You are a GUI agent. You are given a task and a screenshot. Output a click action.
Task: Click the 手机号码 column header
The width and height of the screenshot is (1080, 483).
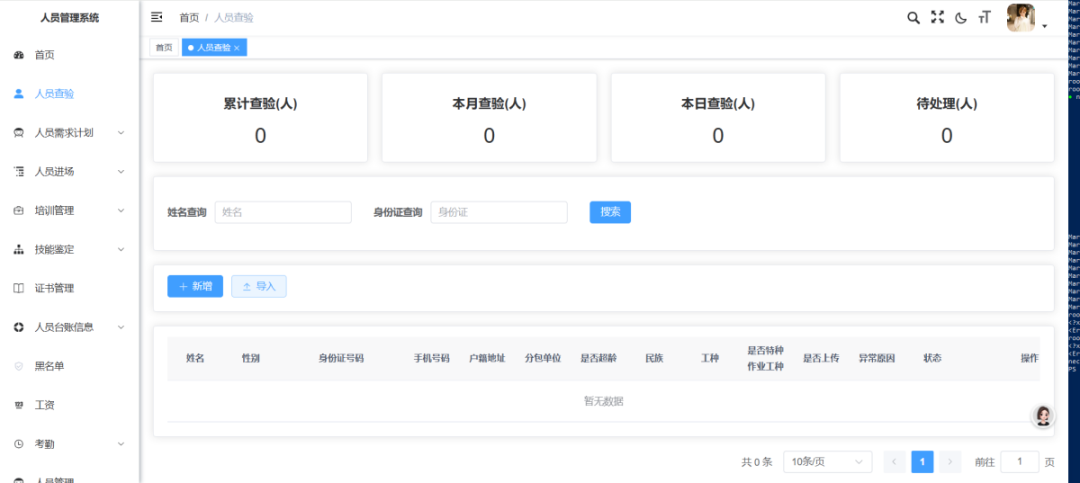pyautogui.click(x=431, y=358)
